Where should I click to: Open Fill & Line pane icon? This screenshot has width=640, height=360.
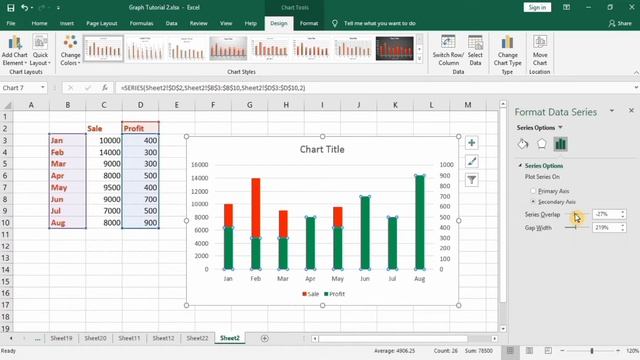(523, 144)
